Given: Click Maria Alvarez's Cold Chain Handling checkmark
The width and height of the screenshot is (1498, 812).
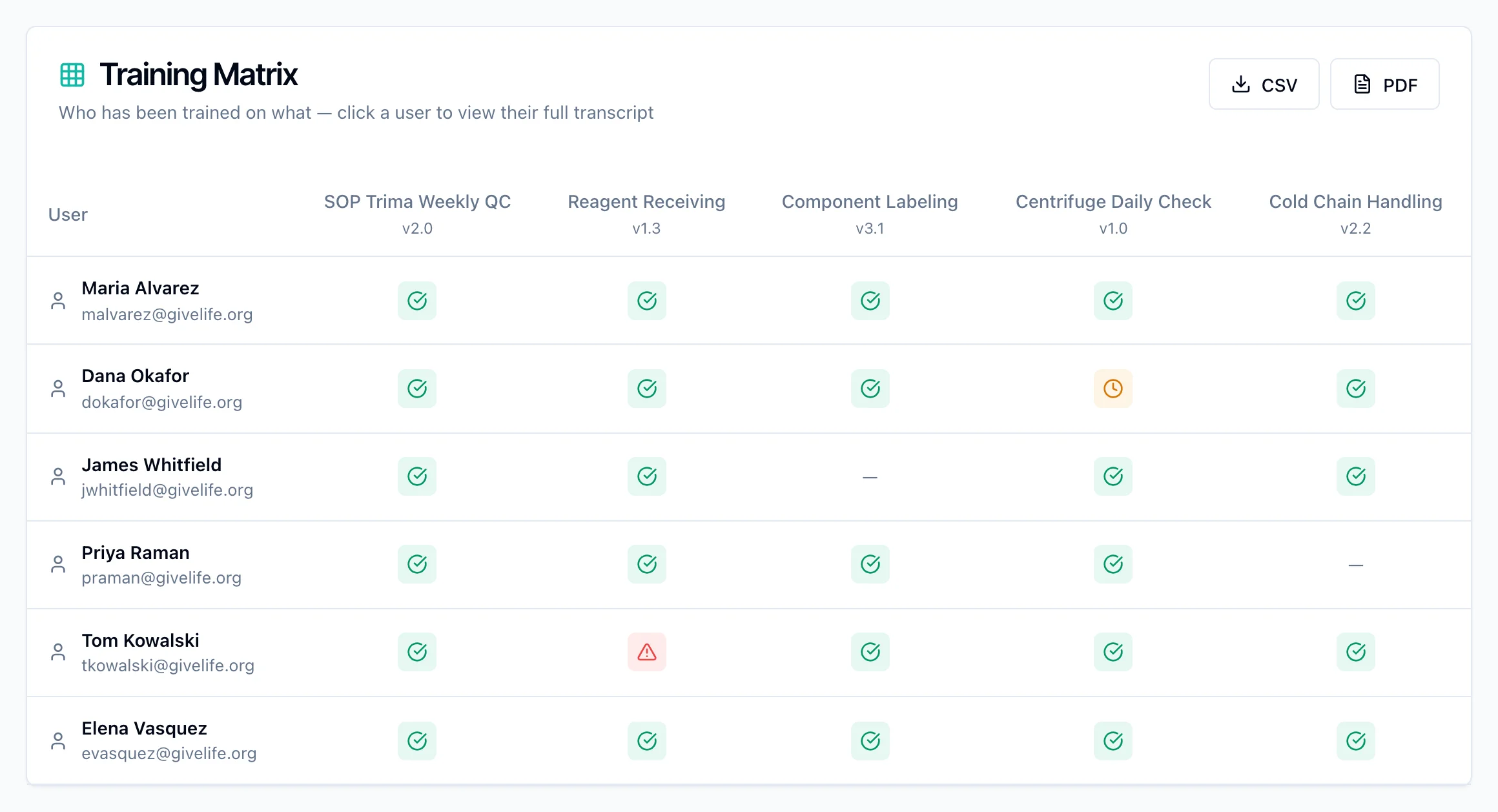Looking at the screenshot, I should point(1356,301).
